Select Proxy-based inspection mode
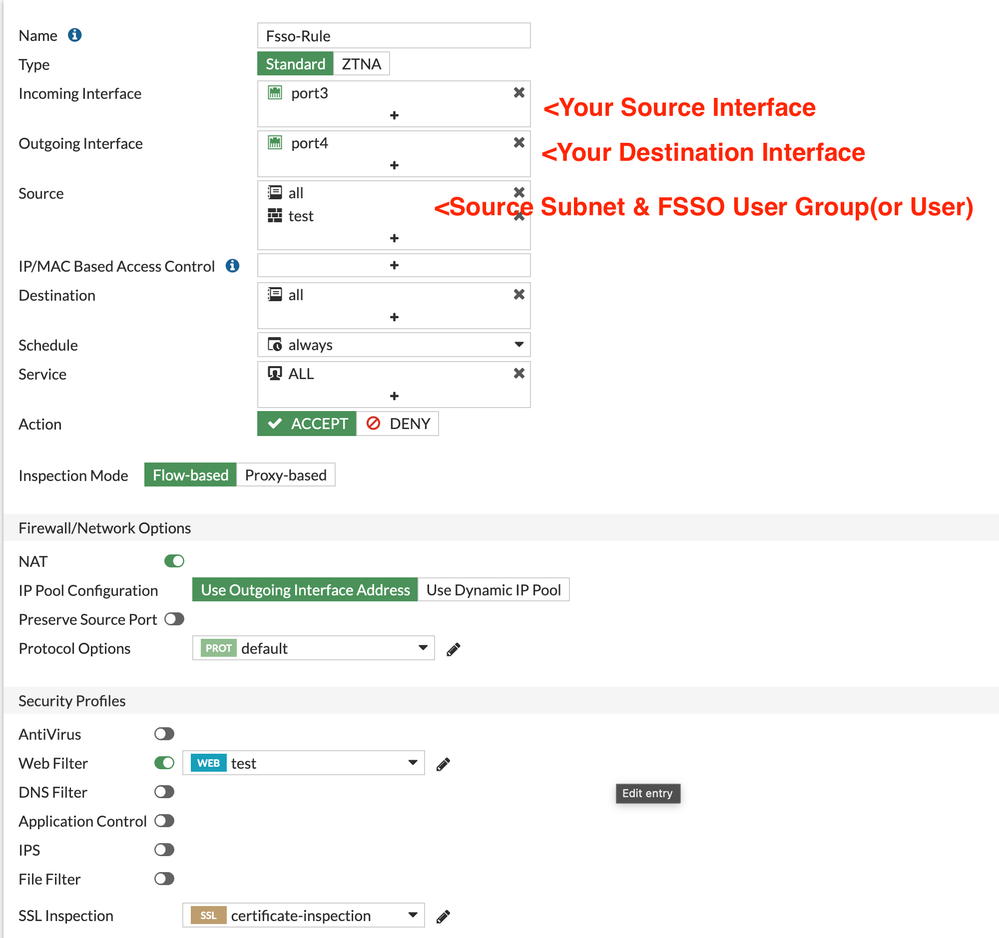The width and height of the screenshot is (999, 938). pyautogui.click(x=285, y=475)
